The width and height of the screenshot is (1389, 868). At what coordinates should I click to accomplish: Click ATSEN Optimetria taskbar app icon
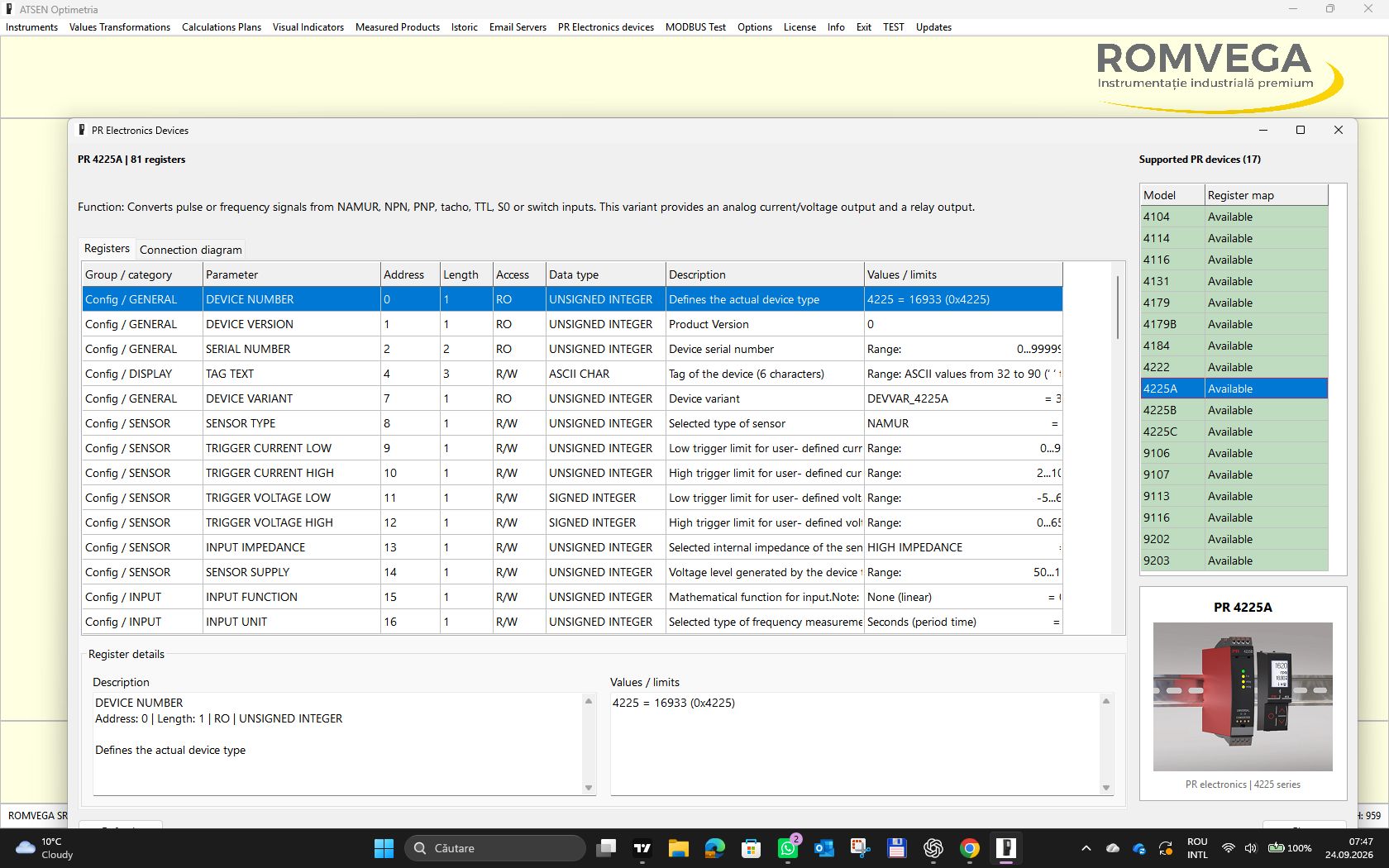[1006, 848]
